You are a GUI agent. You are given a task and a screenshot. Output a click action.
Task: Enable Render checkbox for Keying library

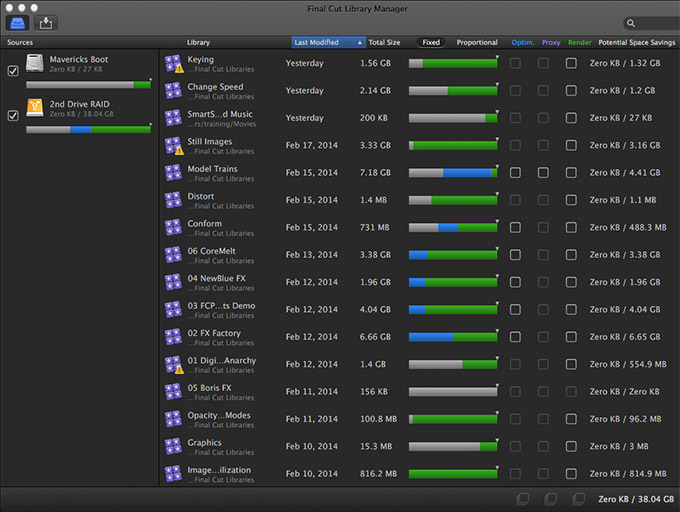point(571,63)
